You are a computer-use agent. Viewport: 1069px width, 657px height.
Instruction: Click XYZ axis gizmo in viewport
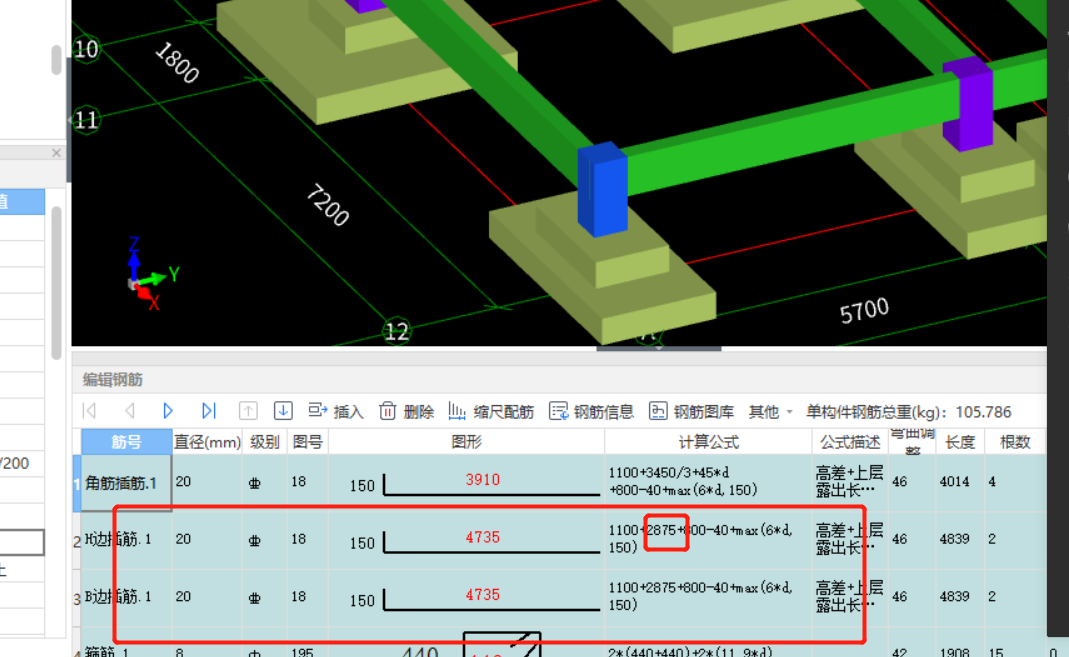pos(151,274)
